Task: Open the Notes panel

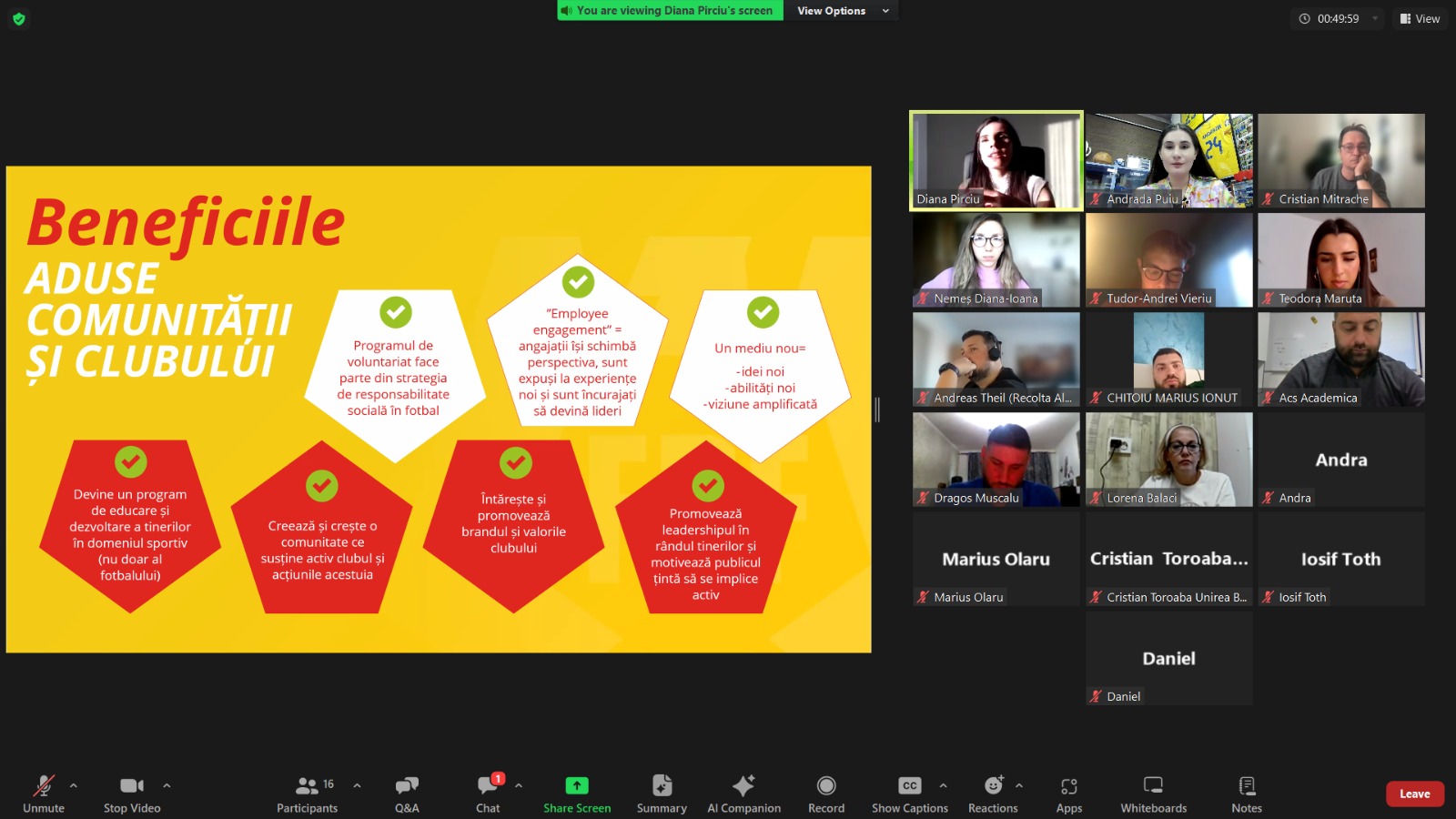Action: pyautogui.click(x=1246, y=793)
